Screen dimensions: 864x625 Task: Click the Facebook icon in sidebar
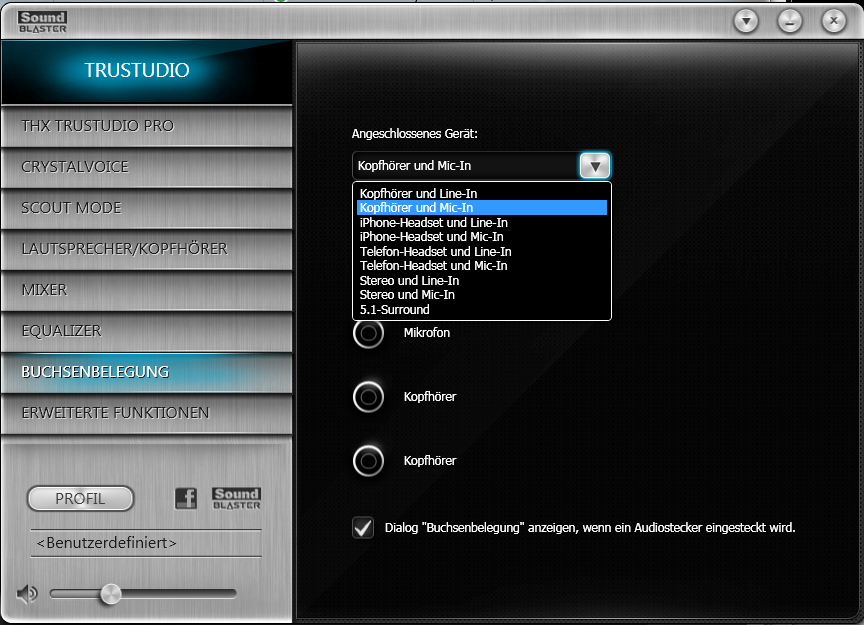186,498
